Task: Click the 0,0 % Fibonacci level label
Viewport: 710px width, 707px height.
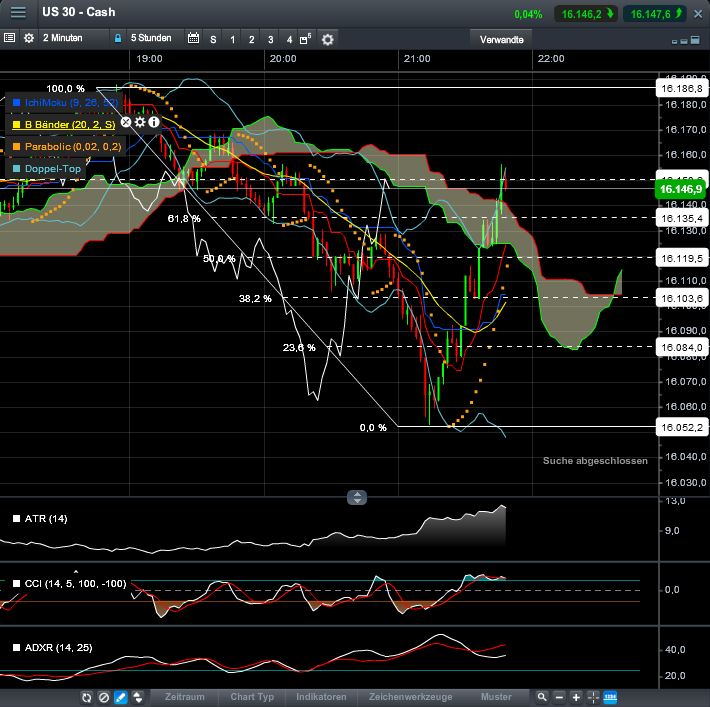Action: coord(373,428)
